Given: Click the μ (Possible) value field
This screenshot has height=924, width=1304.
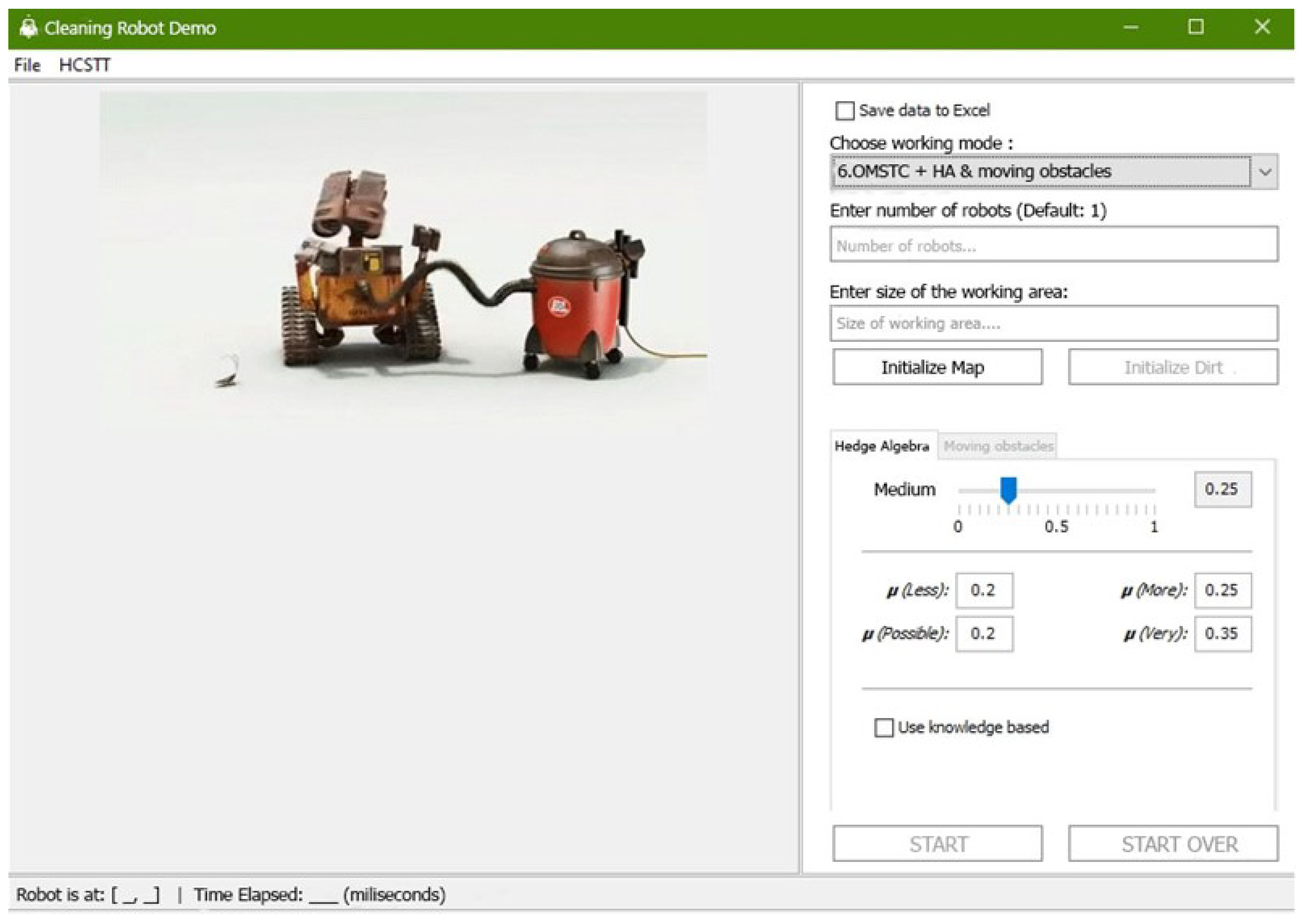Looking at the screenshot, I should [984, 633].
